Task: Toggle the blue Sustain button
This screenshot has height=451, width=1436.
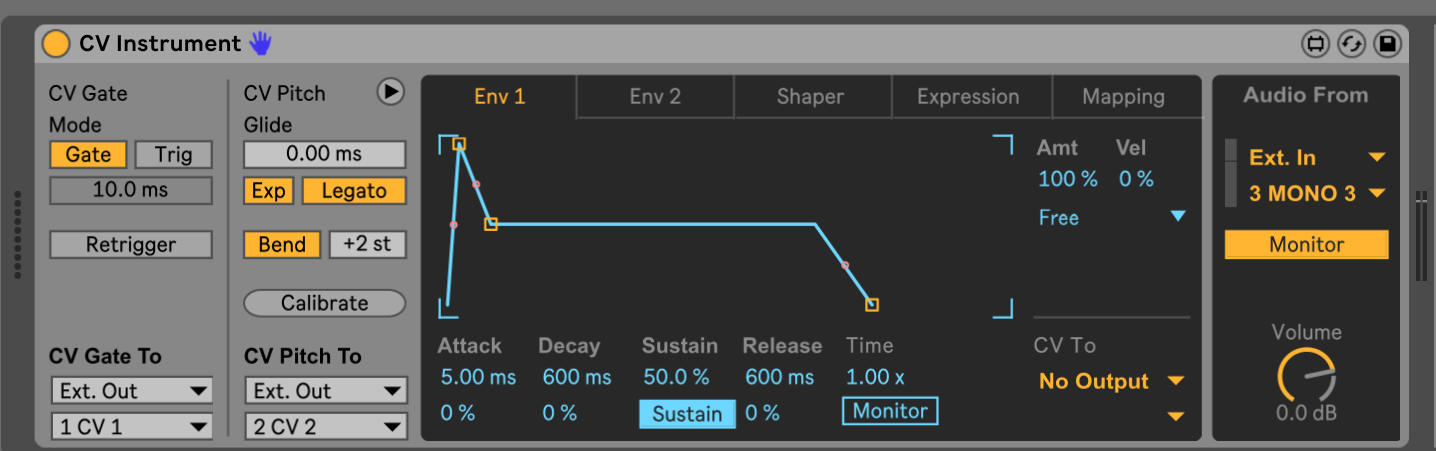Action: click(687, 413)
